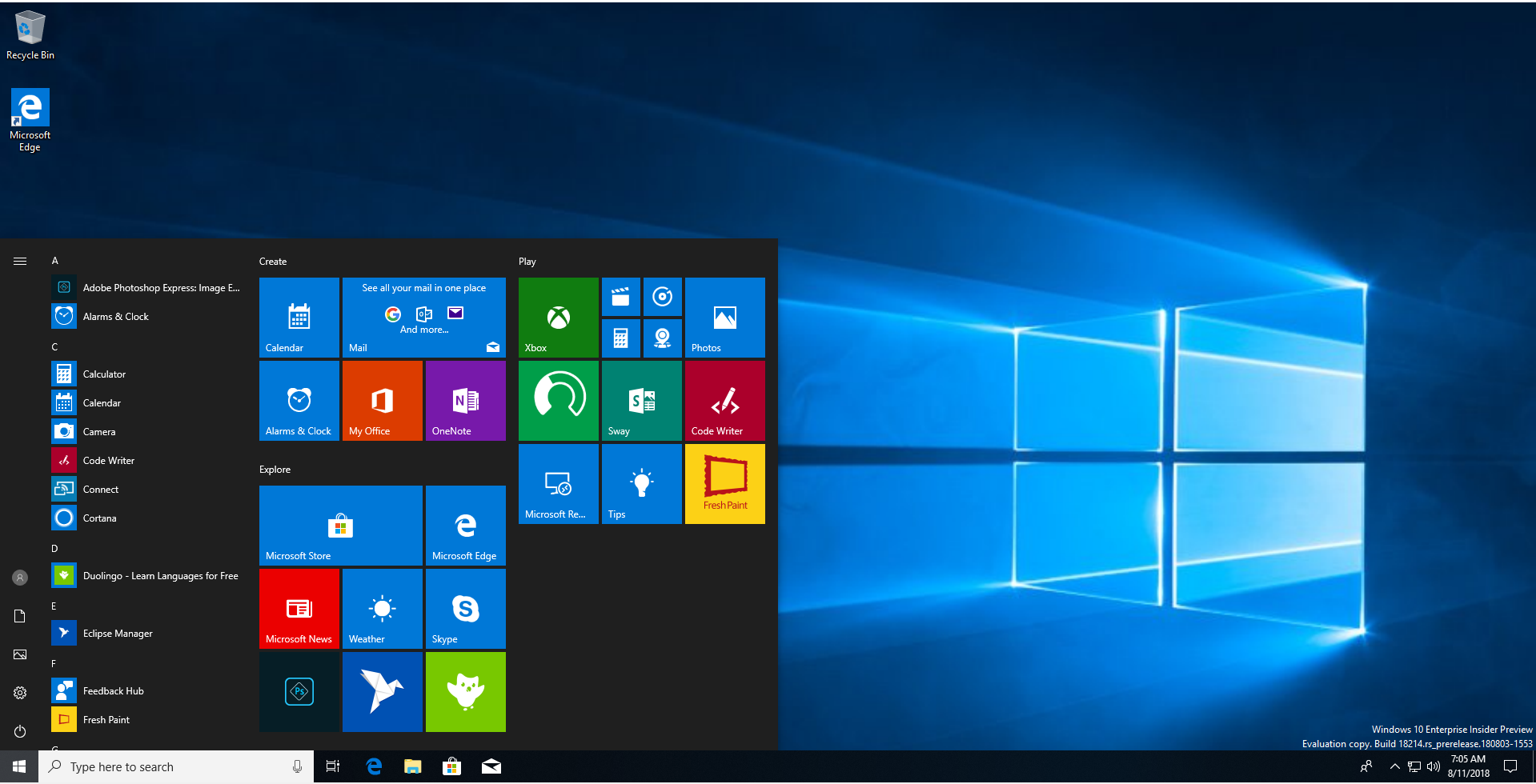Select Adobe Photoshop Express in app list
The height and width of the screenshot is (784, 1536).
coord(147,288)
